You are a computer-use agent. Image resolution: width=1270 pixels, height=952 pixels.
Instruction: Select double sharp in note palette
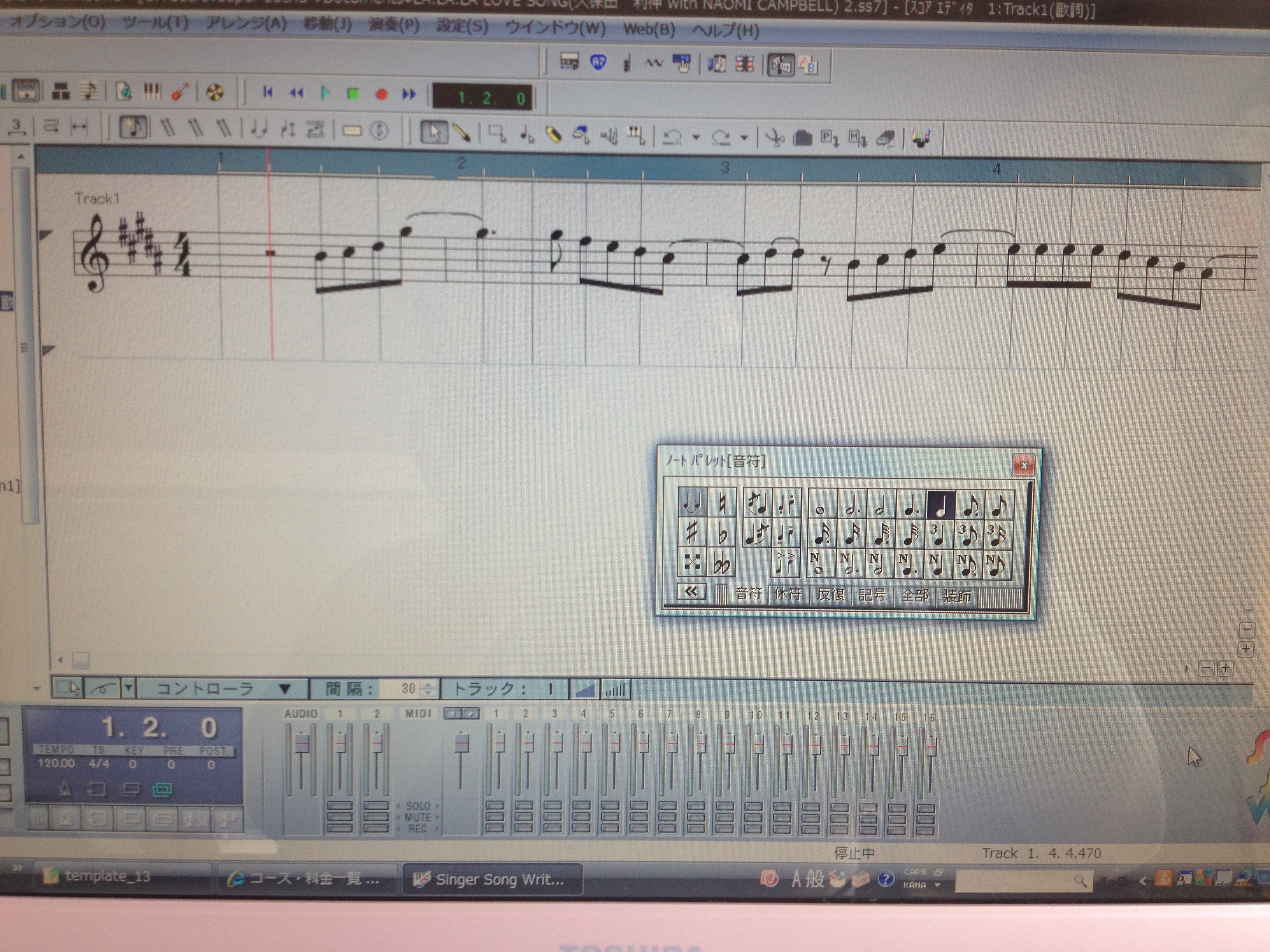[692, 562]
